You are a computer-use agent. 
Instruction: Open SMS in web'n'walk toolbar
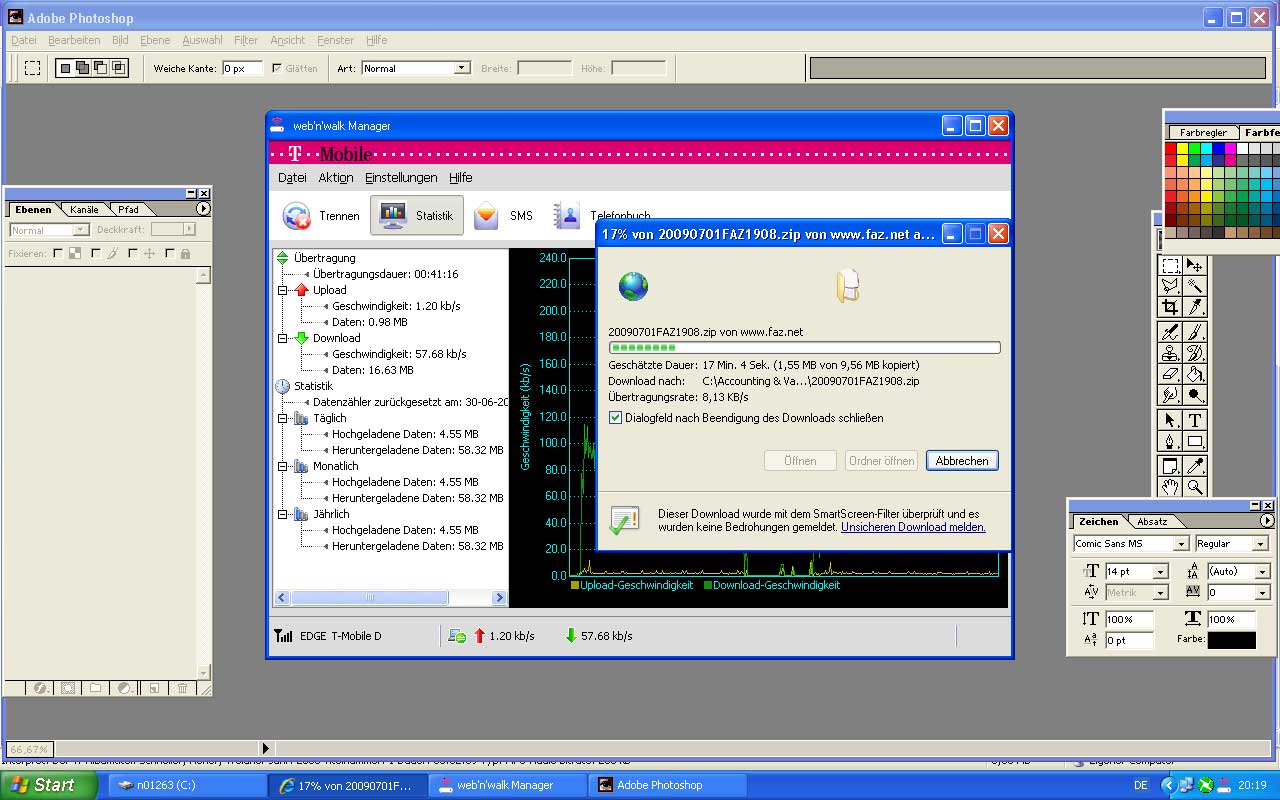(x=487, y=216)
